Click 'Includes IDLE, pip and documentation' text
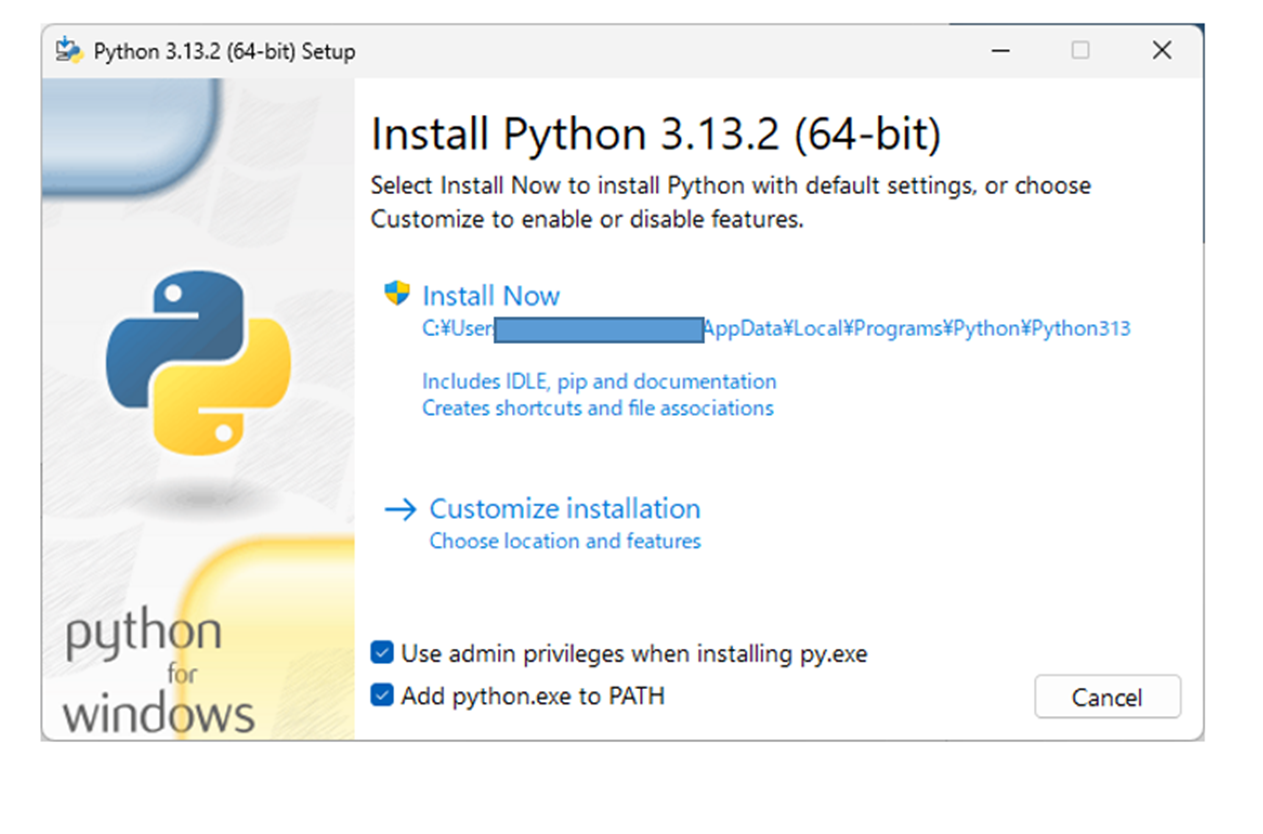The image size is (1263, 834). (x=598, y=381)
